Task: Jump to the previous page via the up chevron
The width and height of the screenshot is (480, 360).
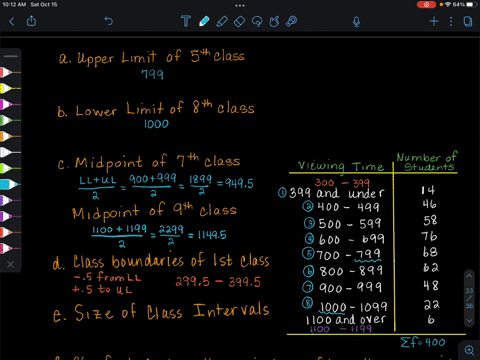Action: [469, 276]
